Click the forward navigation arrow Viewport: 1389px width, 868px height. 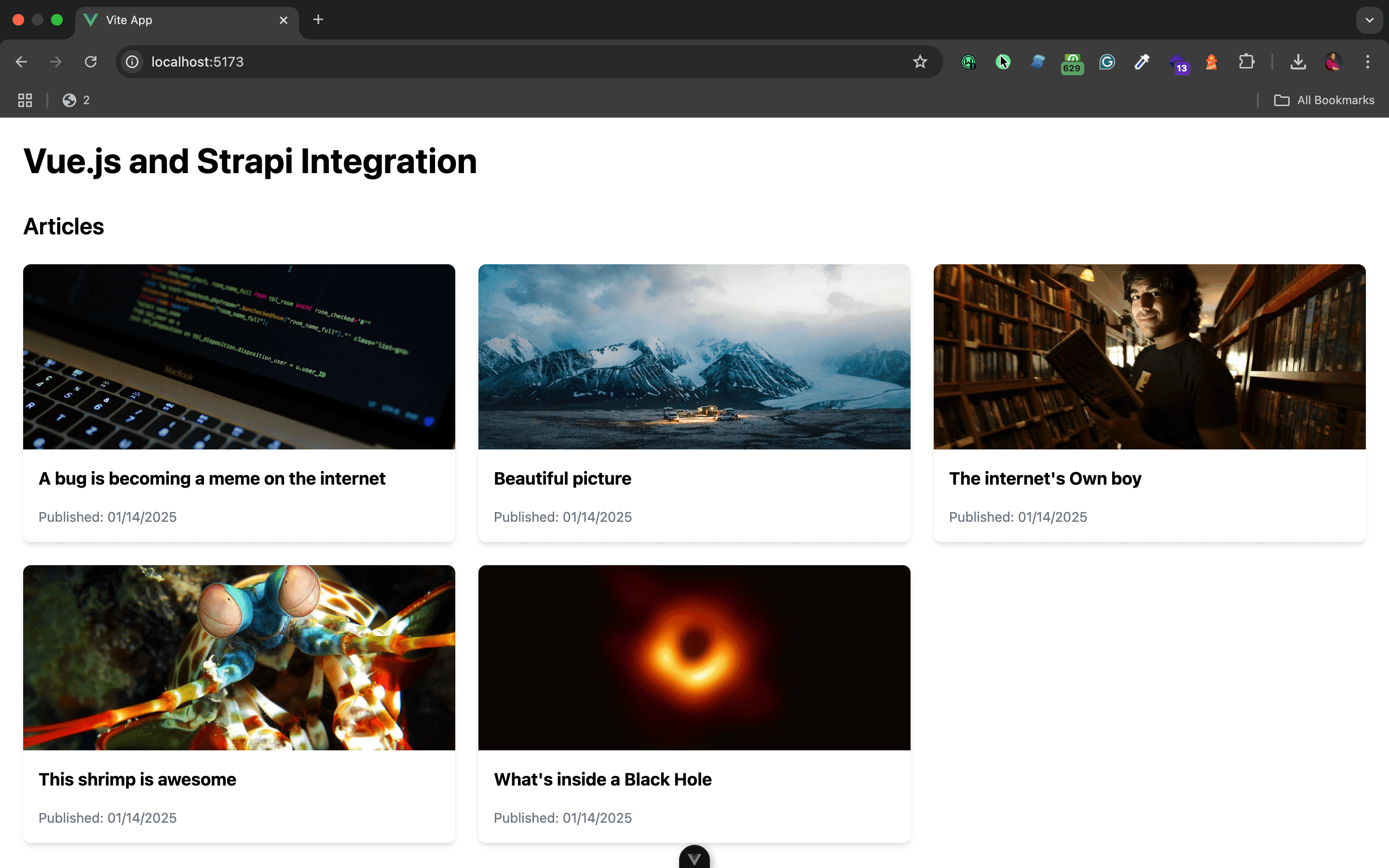(x=55, y=61)
